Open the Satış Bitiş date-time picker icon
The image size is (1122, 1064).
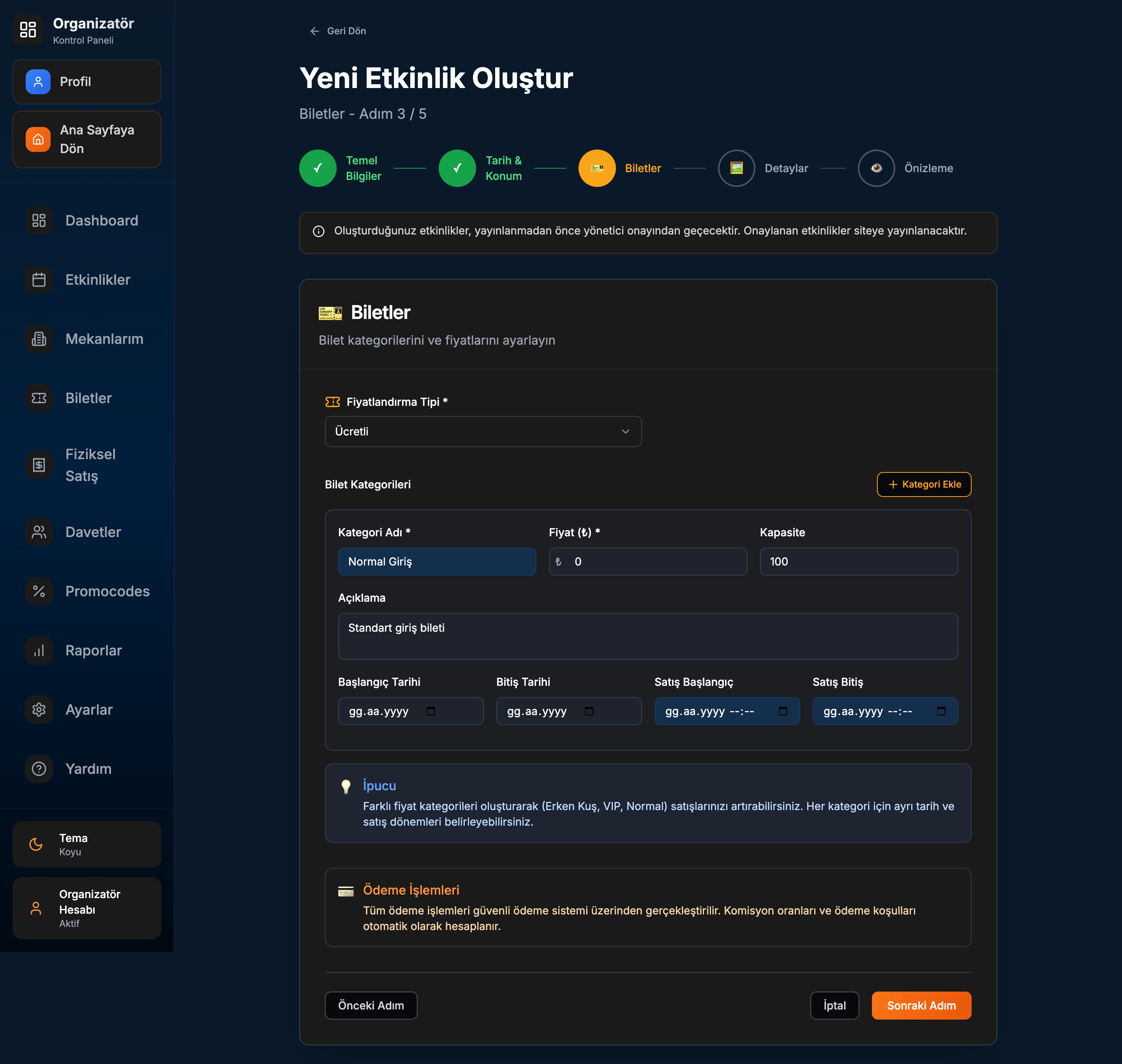pyautogui.click(x=941, y=711)
